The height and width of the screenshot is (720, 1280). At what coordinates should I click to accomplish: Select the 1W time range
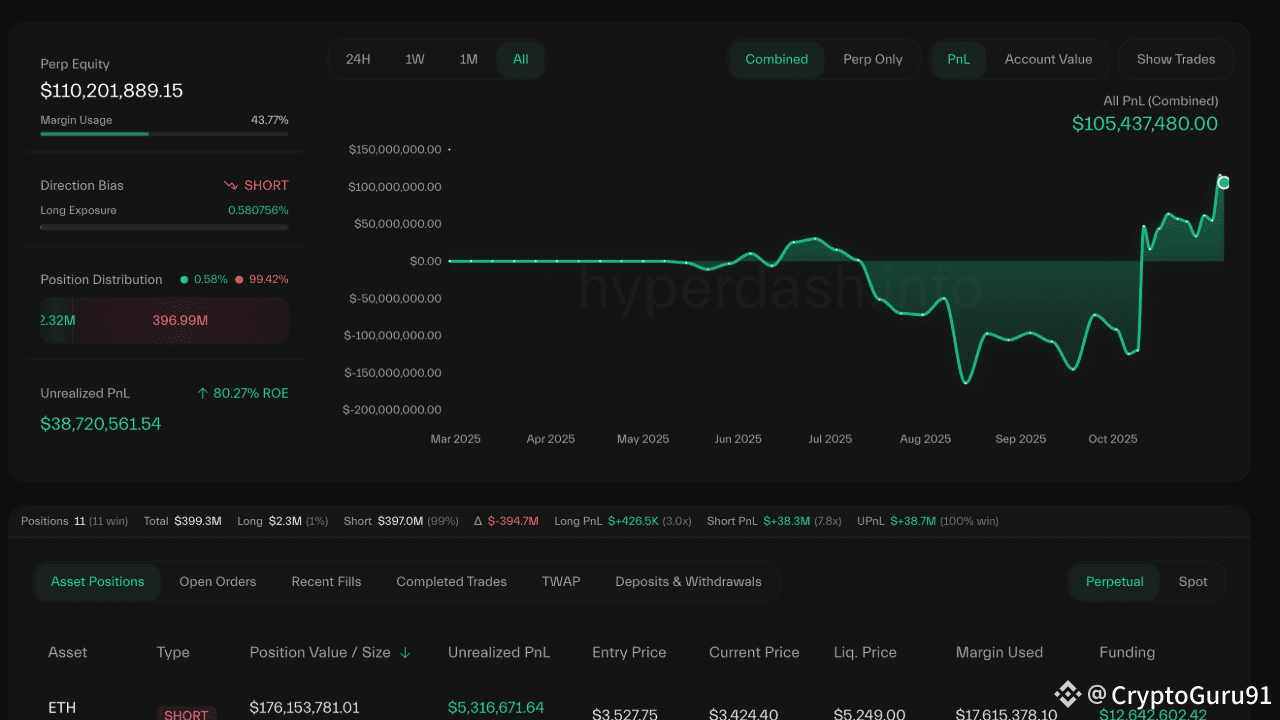click(415, 59)
